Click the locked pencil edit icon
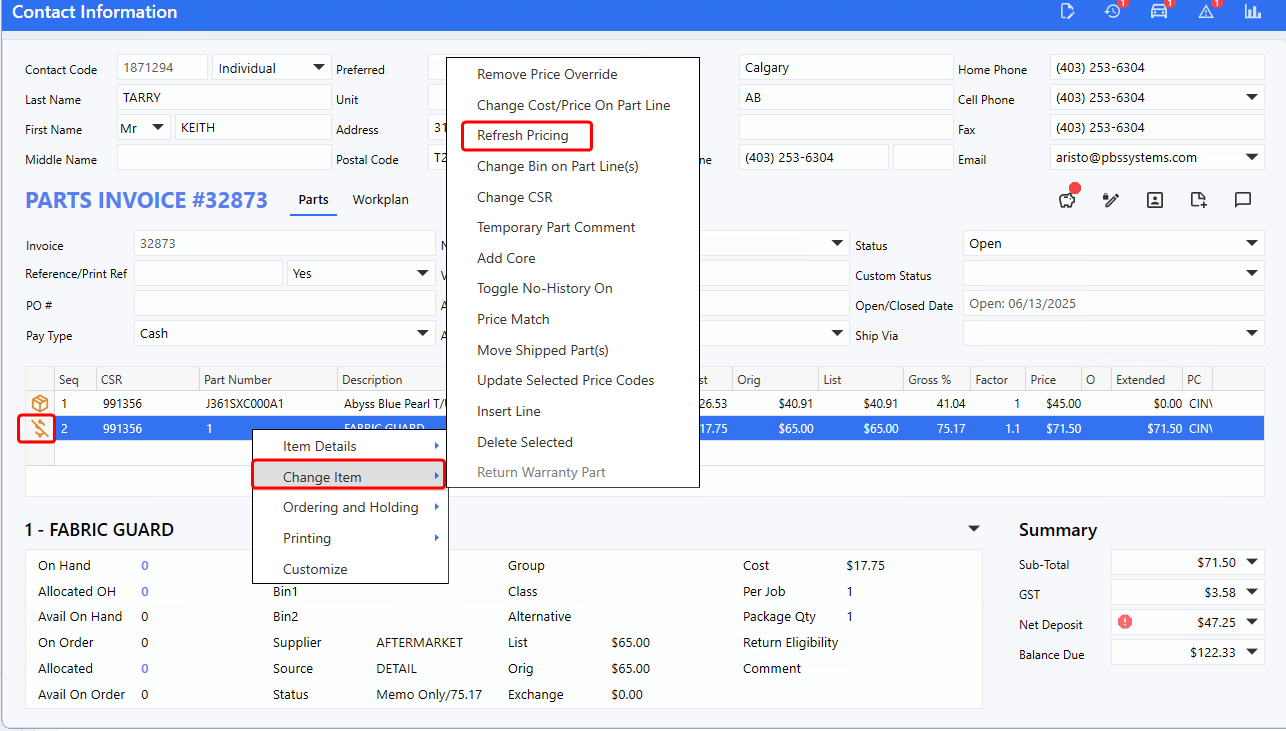Image resolution: width=1286 pixels, height=731 pixels. pos(1110,200)
